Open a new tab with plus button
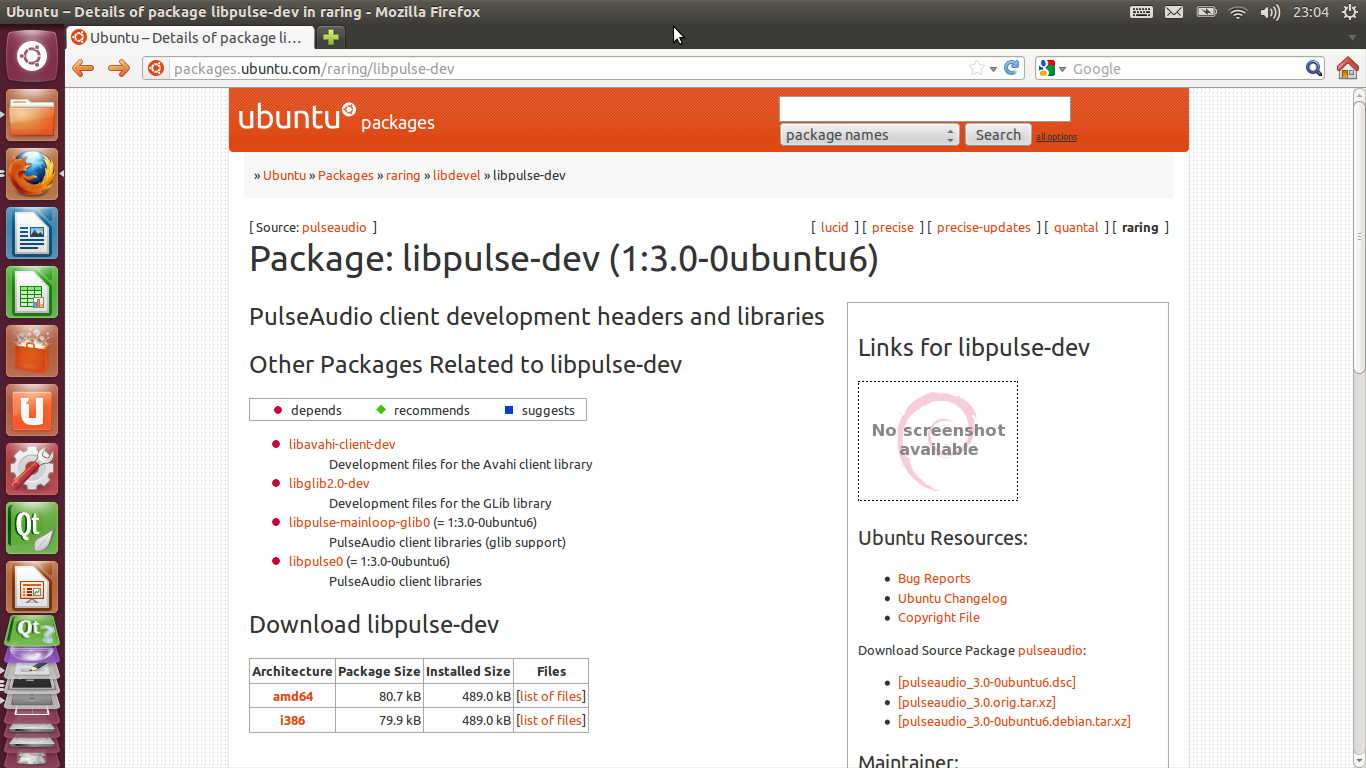Image resolution: width=1366 pixels, height=768 pixels. tap(330, 37)
